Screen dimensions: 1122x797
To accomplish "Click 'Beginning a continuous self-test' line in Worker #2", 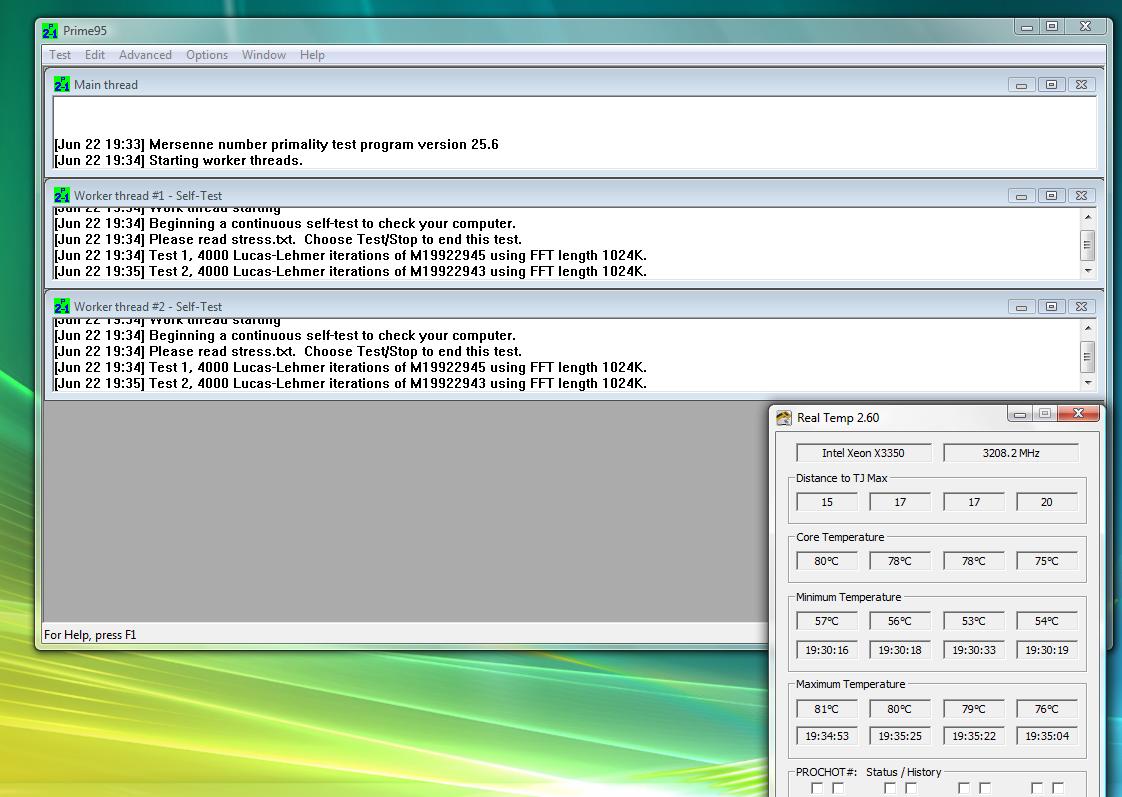I will pyautogui.click(x=285, y=336).
